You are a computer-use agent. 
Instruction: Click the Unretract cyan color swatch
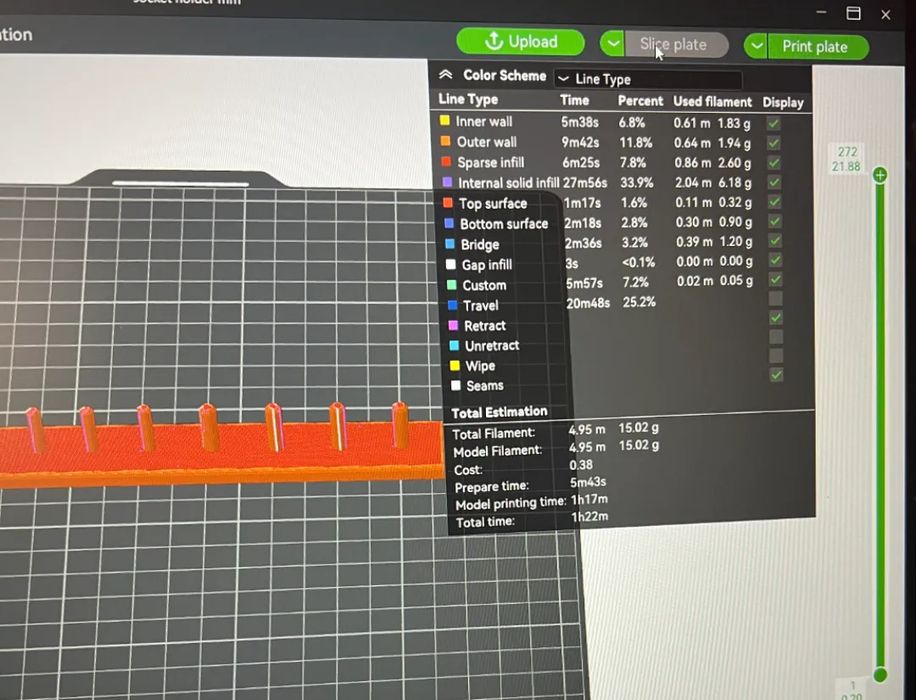point(454,345)
